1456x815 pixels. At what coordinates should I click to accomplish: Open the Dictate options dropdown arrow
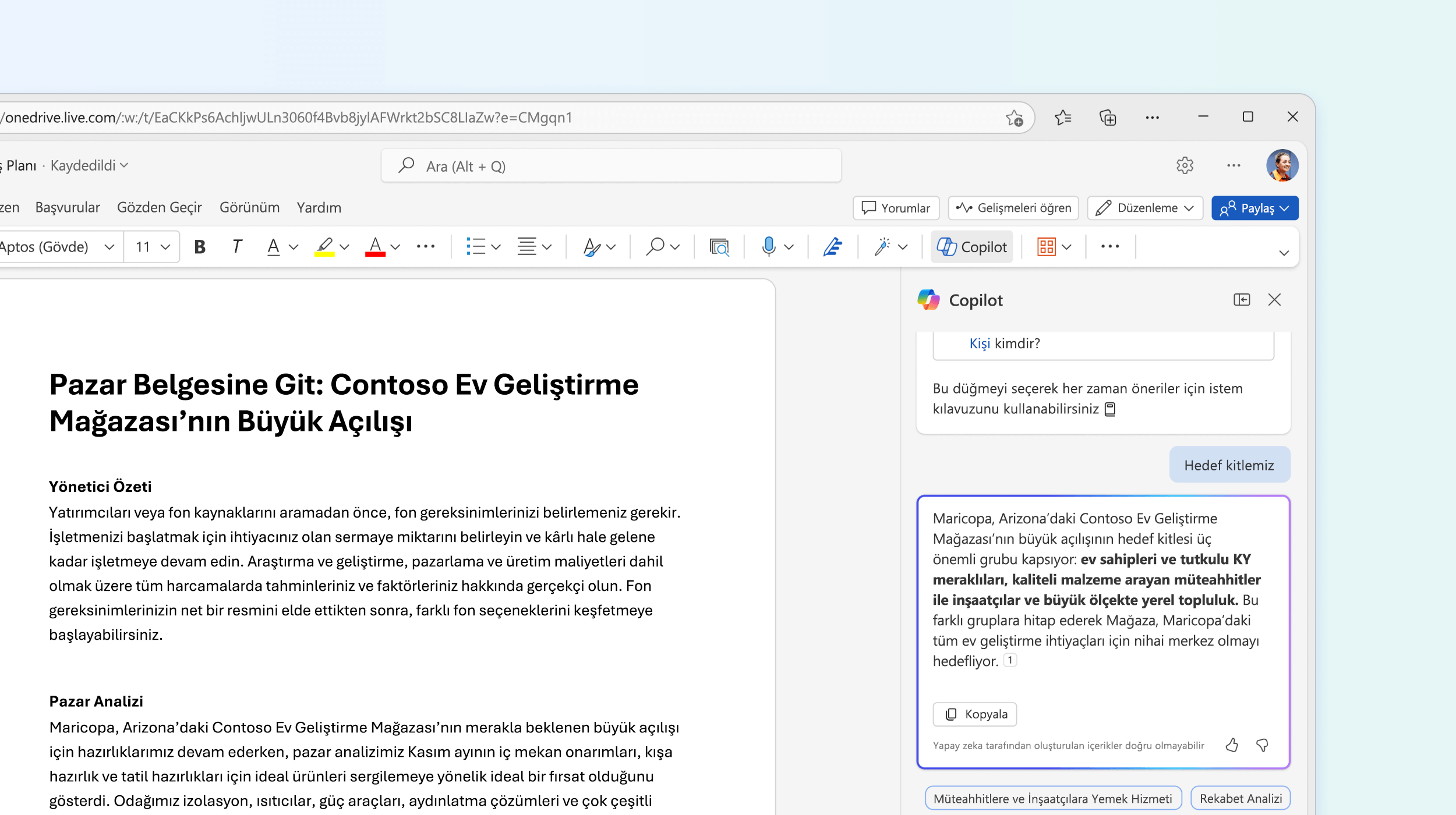789,247
